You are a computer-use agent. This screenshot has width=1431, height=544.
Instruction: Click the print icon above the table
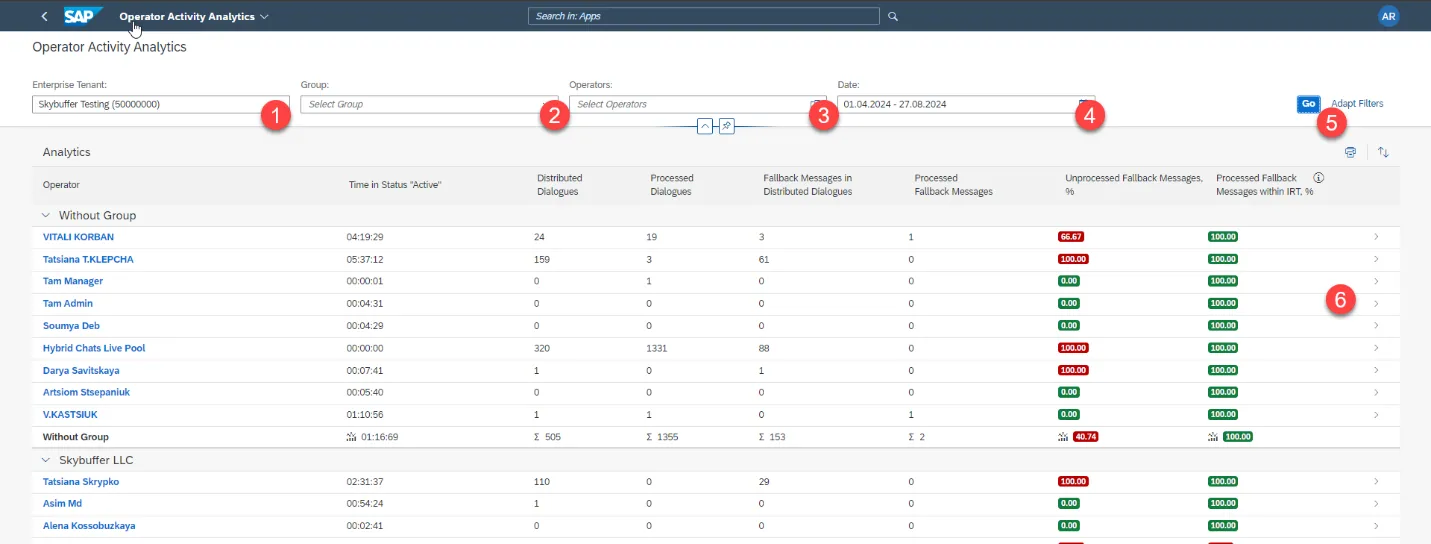click(x=1351, y=152)
